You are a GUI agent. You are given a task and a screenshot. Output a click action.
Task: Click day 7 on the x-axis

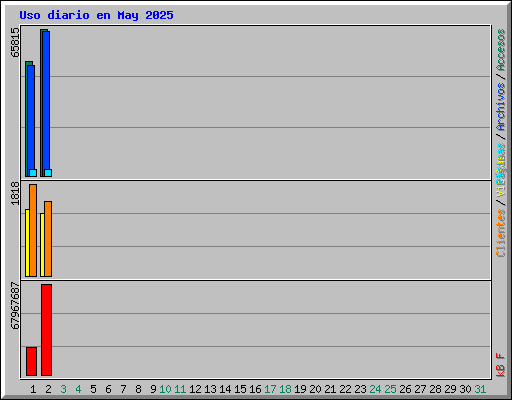point(123,389)
